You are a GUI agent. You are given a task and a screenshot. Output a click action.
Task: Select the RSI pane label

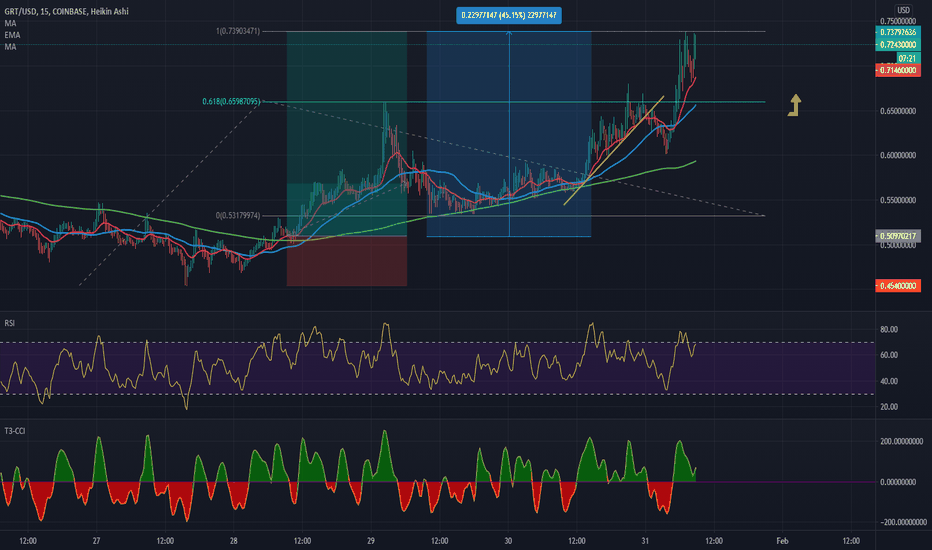click(10, 323)
